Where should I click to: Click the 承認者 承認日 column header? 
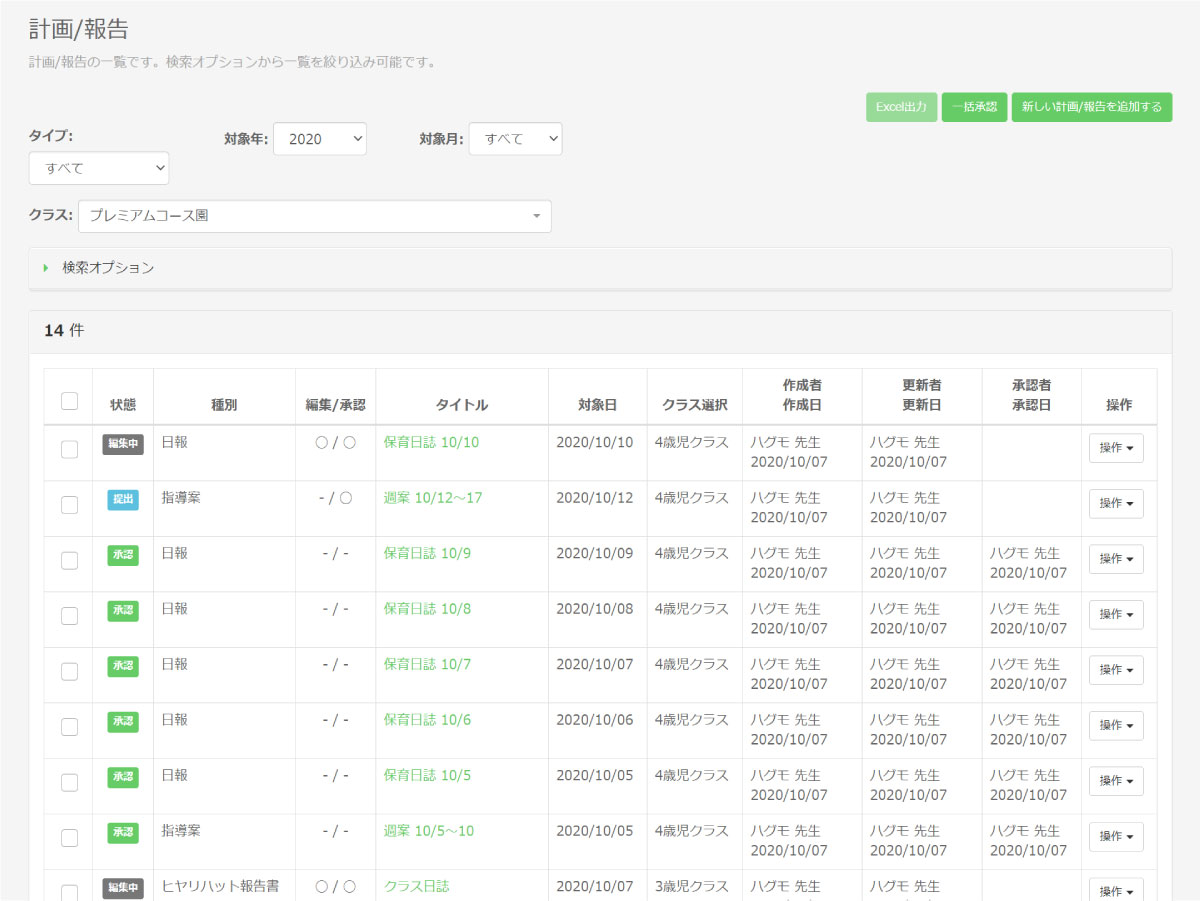click(x=1031, y=395)
